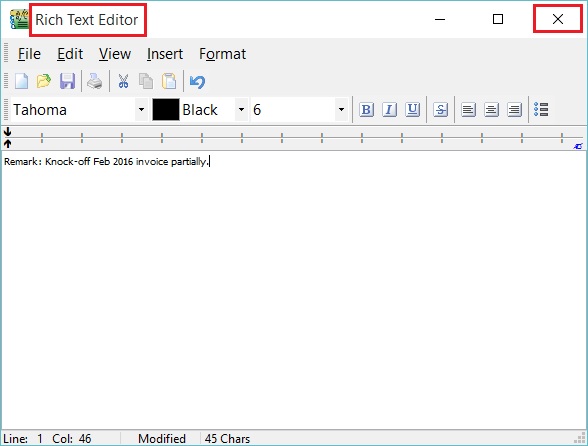Toggle underline formatting
588x446 pixels.
(x=412, y=110)
